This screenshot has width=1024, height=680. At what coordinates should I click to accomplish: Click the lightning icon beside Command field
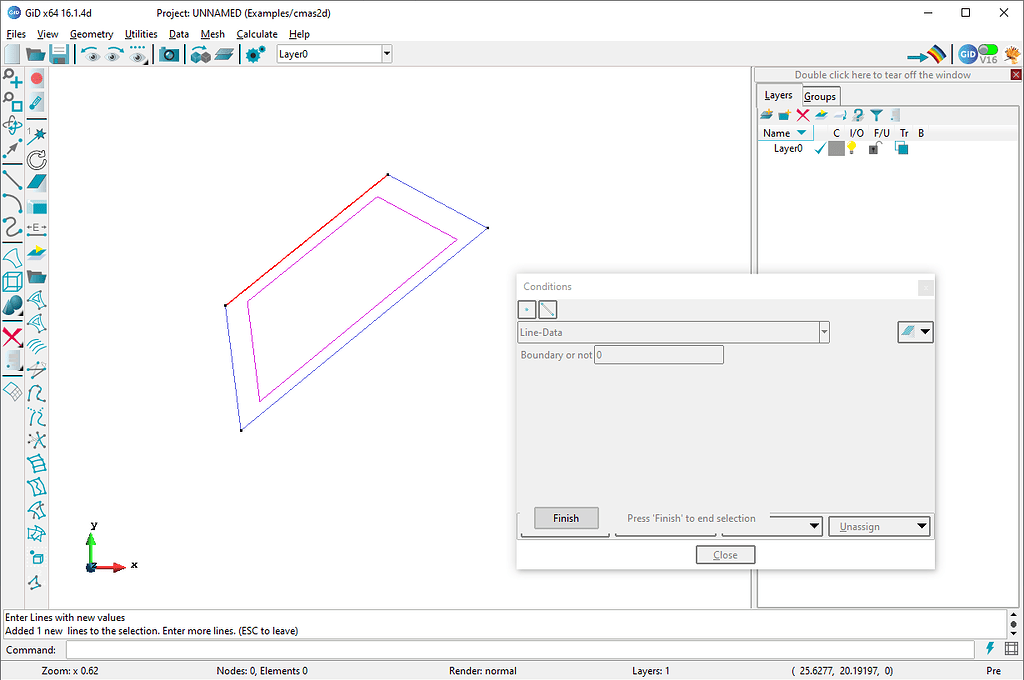pos(990,649)
